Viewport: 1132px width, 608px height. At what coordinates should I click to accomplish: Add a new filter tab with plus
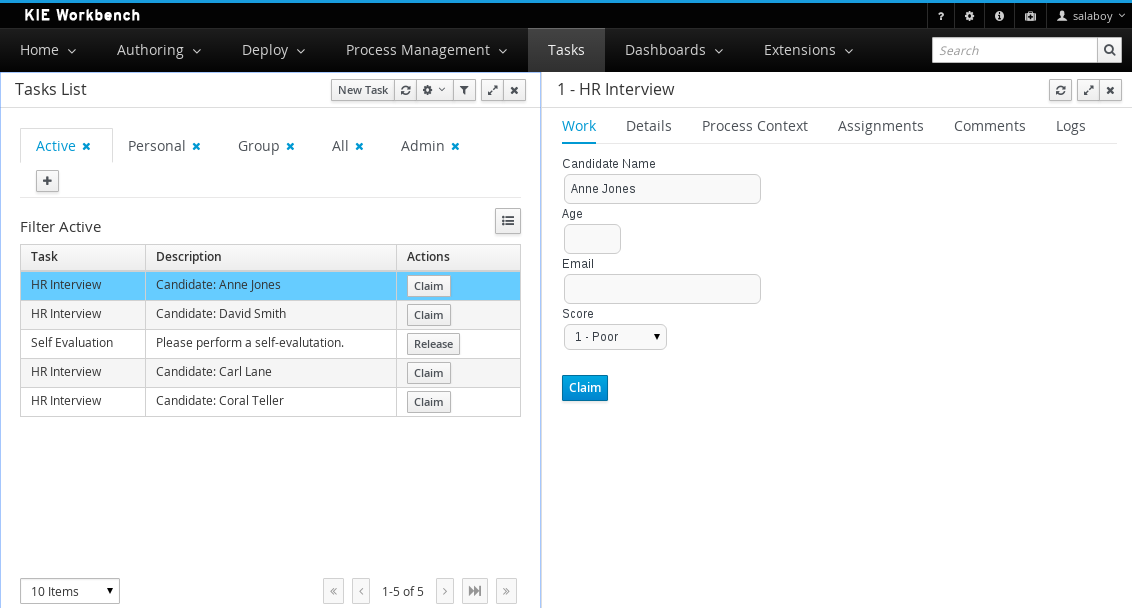[47, 181]
